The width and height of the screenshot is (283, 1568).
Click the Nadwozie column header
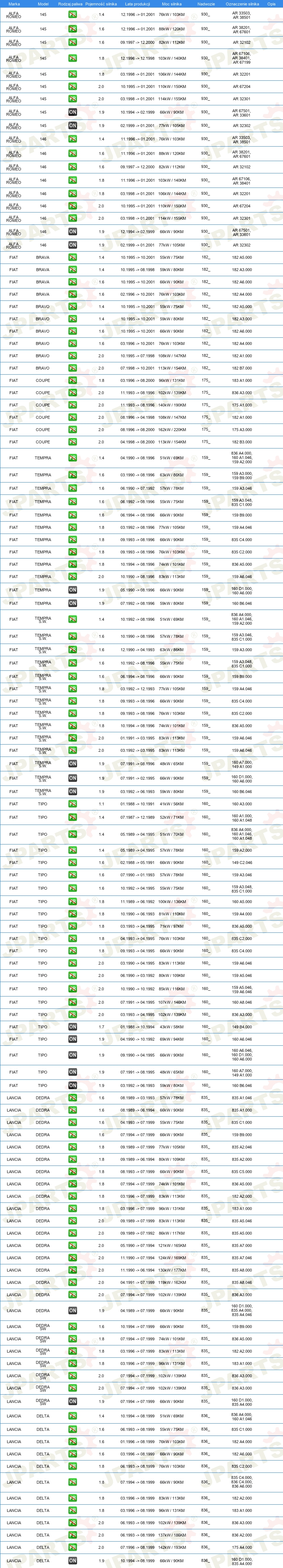(x=206, y=4)
